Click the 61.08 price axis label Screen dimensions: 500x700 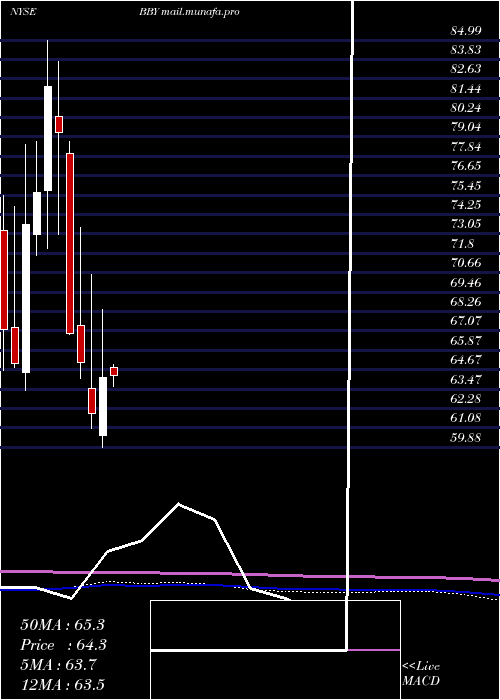point(466,418)
